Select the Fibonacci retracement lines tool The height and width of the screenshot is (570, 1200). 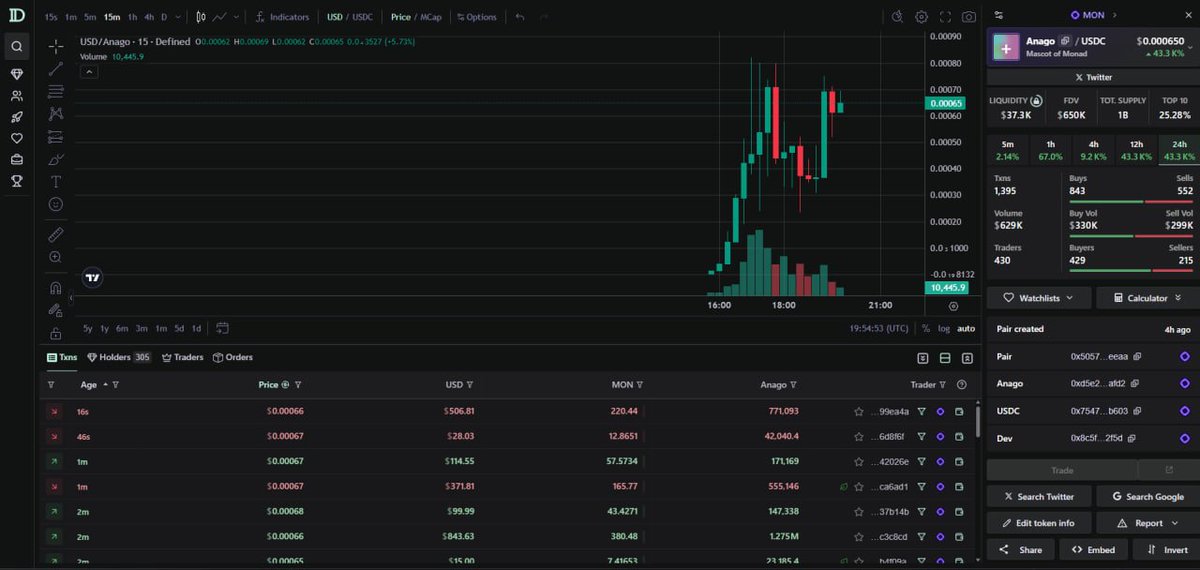[x=56, y=92]
